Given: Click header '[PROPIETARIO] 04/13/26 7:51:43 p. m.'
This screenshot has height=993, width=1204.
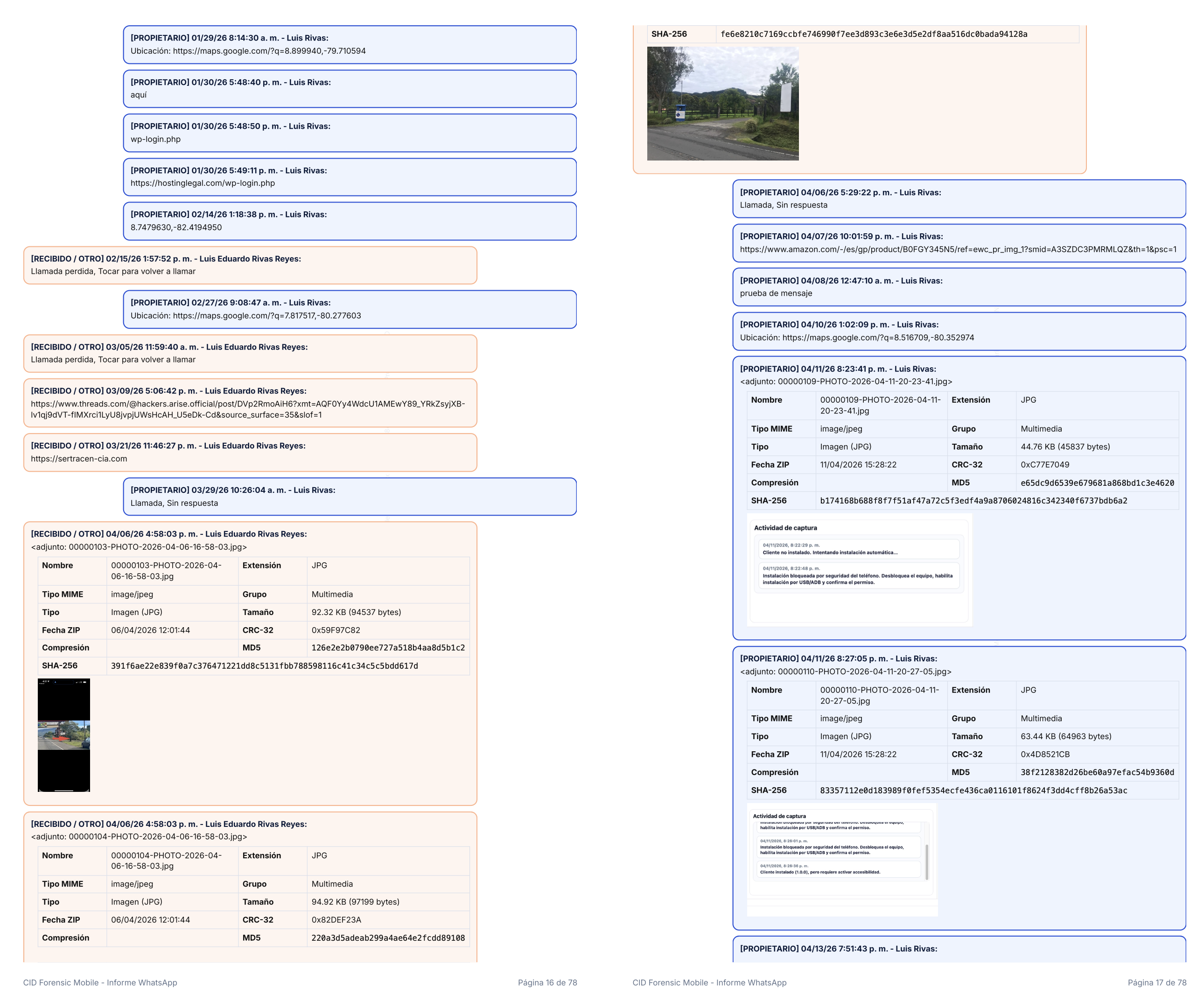Looking at the screenshot, I should (x=839, y=948).
